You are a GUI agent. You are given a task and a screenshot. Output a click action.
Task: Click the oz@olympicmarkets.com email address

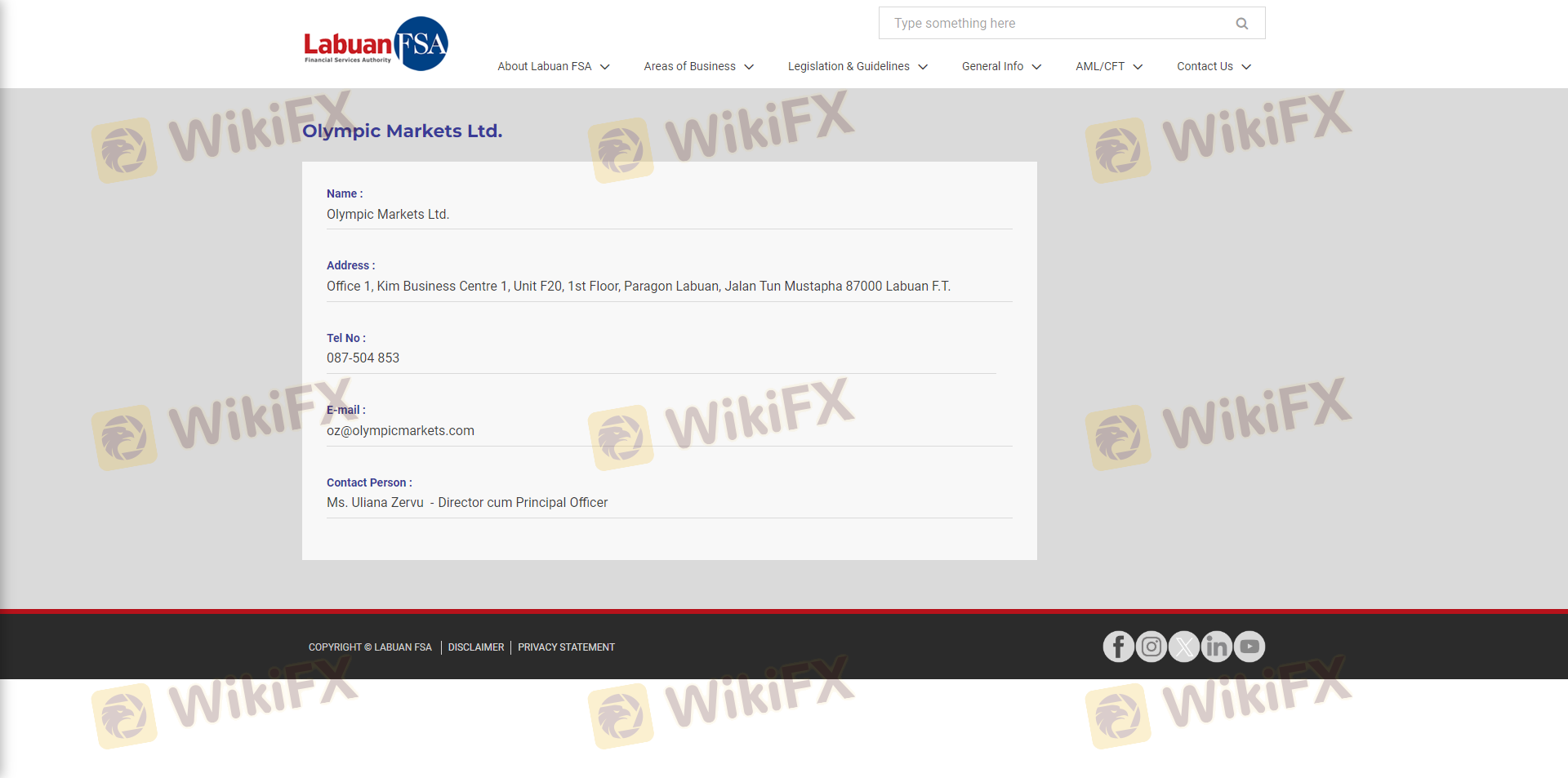[x=400, y=430]
